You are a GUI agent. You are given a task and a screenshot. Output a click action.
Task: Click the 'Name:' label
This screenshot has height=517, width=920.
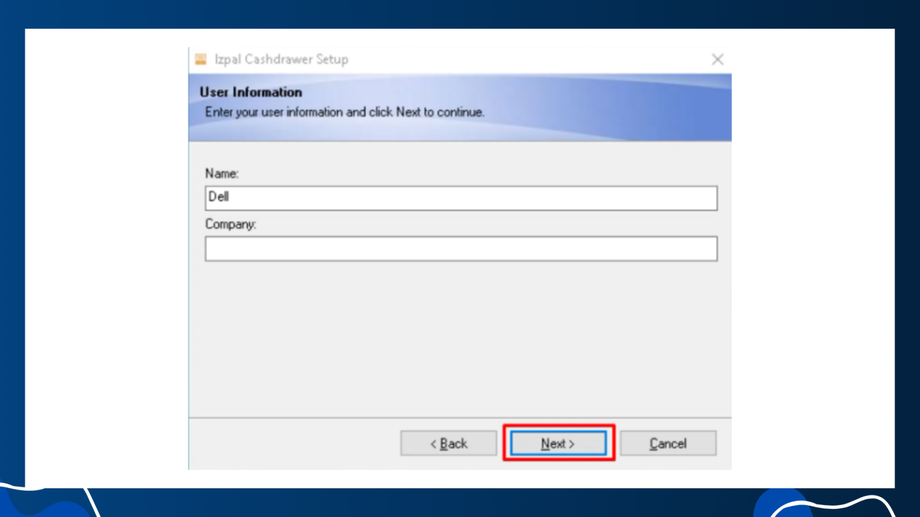(x=222, y=173)
